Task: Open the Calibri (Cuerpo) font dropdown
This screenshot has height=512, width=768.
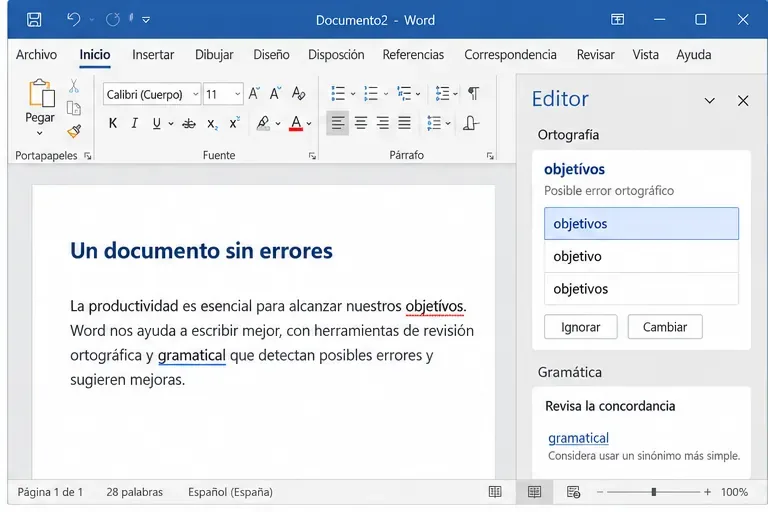Action: tap(195, 94)
